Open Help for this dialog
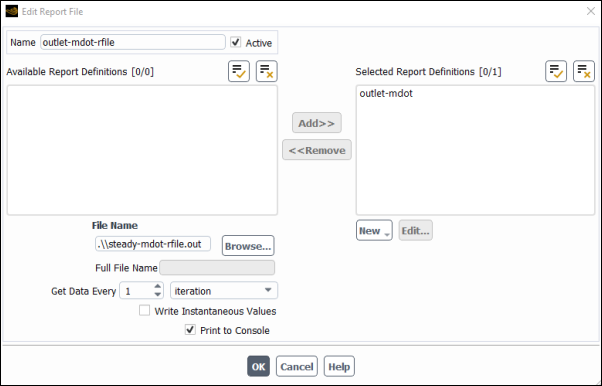Viewport: 602px width, 386px height. click(x=339, y=366)
